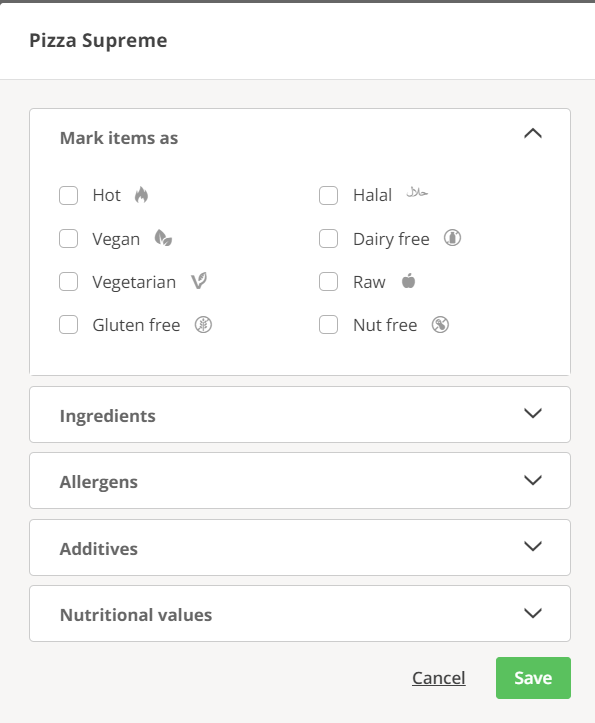Tick the Dairy free checkbox
The height and width of the screenshot is (723, 595).
click(x=328, y=239)
